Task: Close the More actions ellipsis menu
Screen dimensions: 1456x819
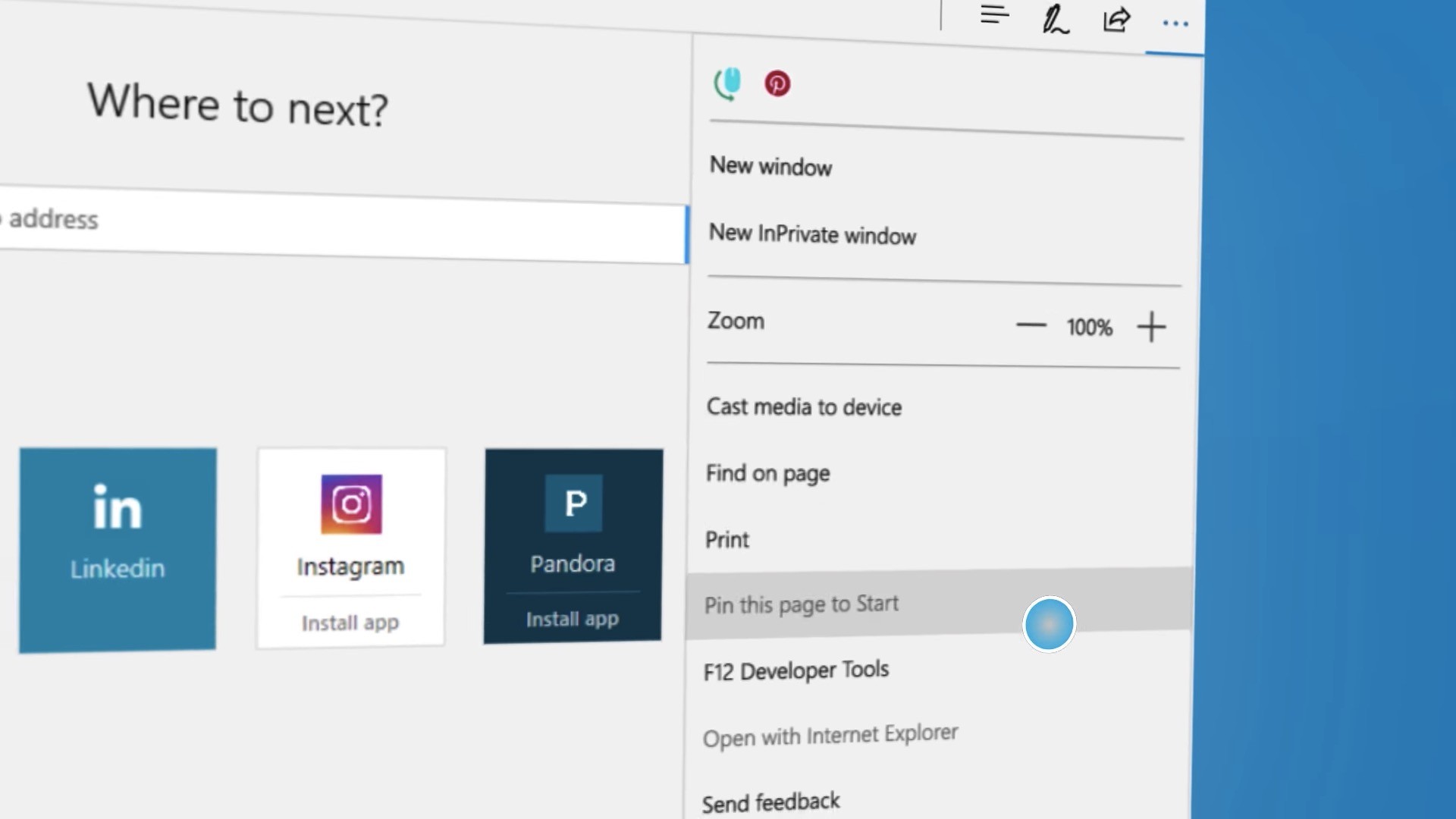Action: pyautogui.click(x=1175, y=24)
